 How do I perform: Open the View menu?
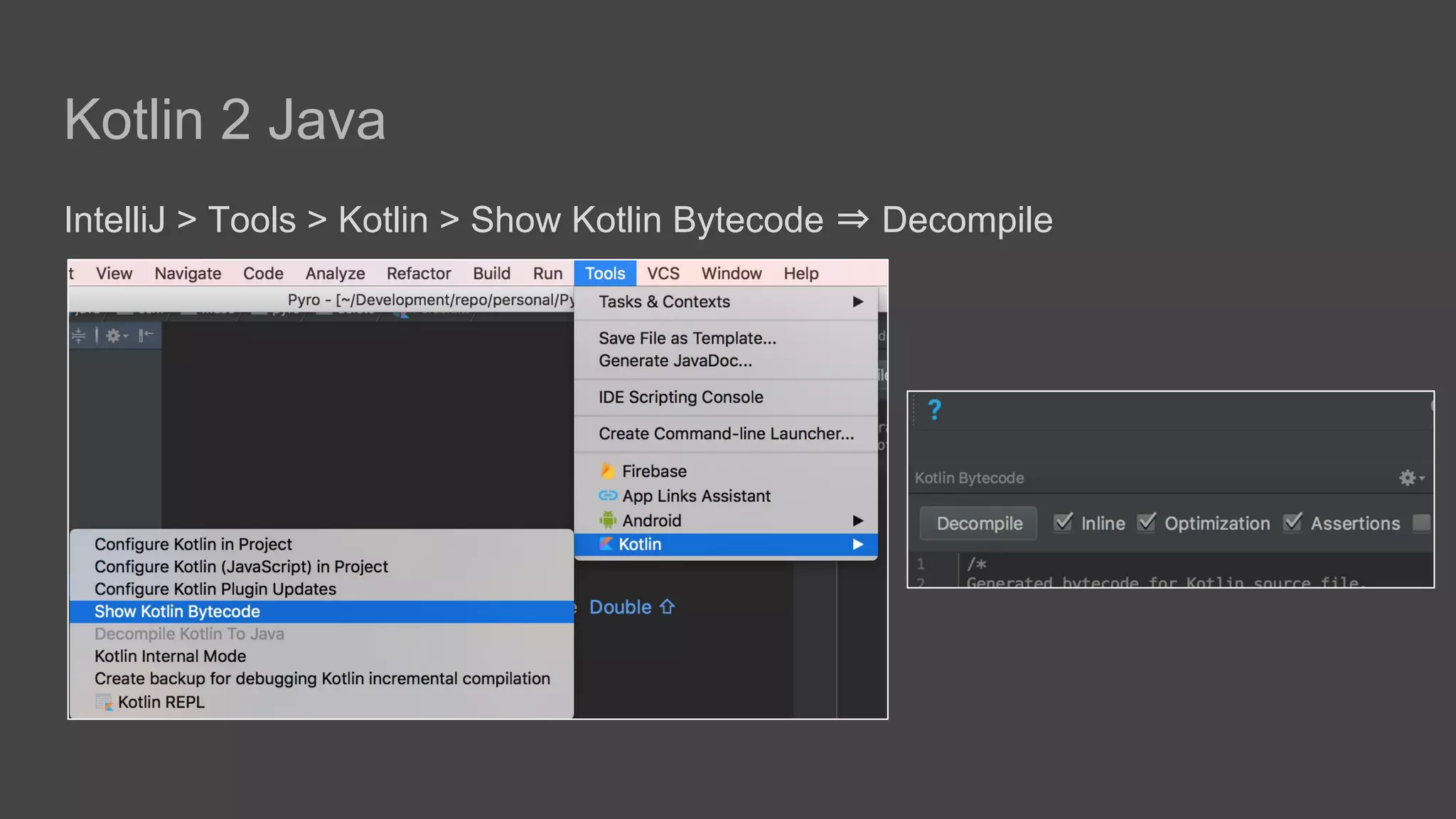pyautogui.click(x=114, y=273)
